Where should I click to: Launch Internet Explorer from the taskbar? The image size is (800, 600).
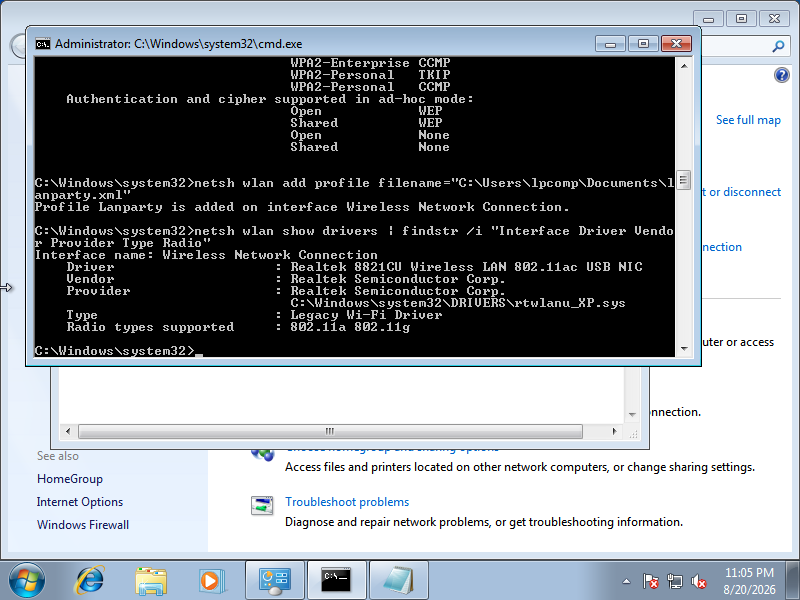pos(90,581)
